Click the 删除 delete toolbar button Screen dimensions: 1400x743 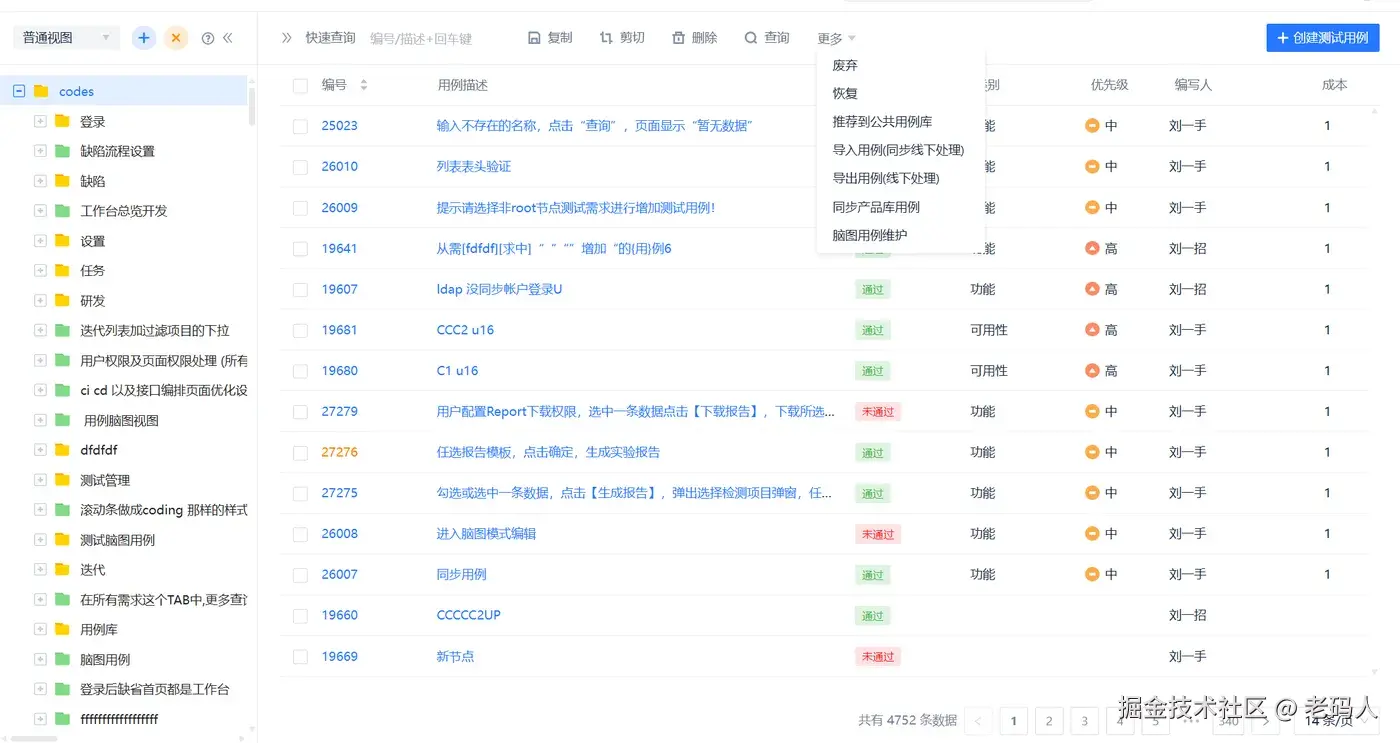click(694, 38)
